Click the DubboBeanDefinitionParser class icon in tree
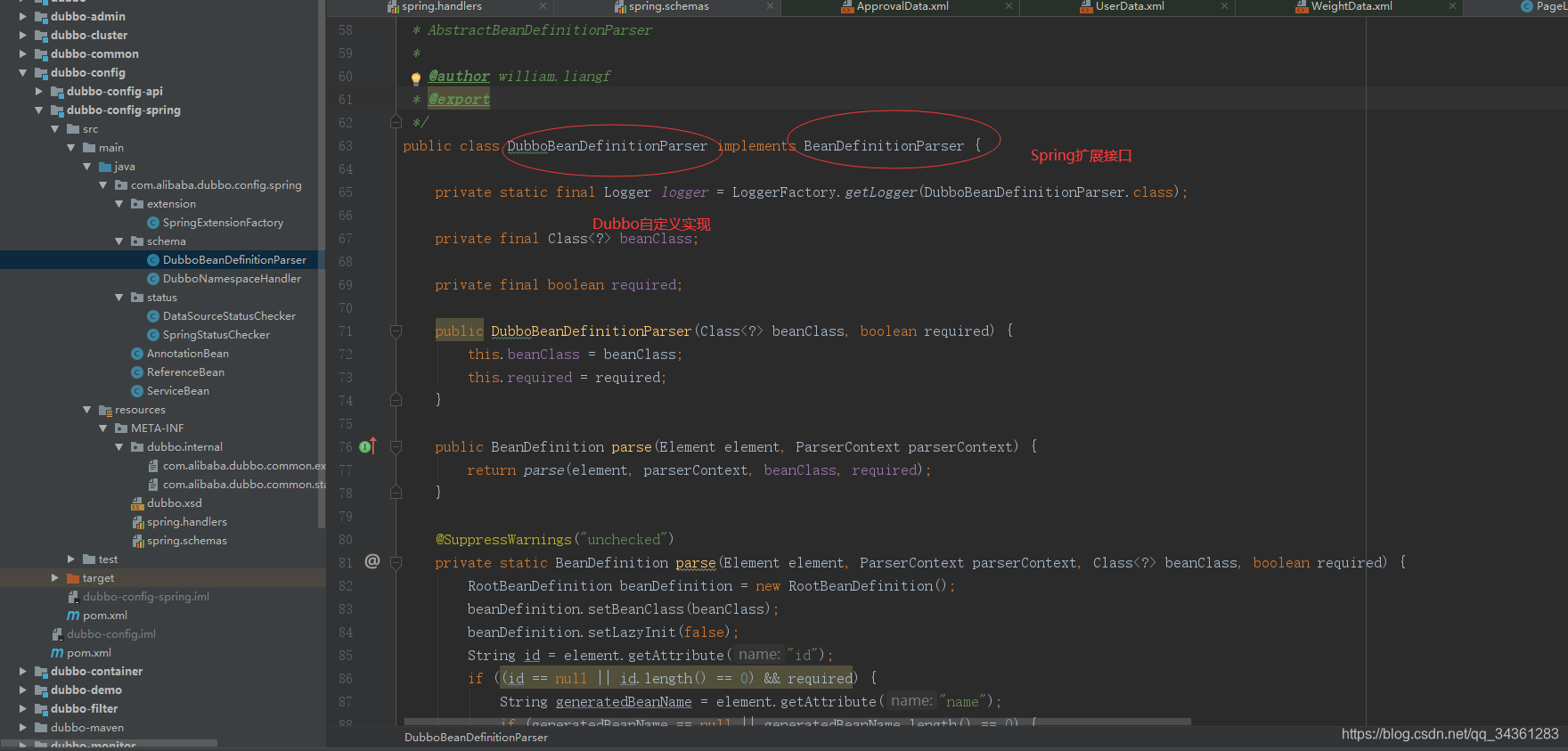This screenshot has height=751, width=1568. [x=153, y=260]
